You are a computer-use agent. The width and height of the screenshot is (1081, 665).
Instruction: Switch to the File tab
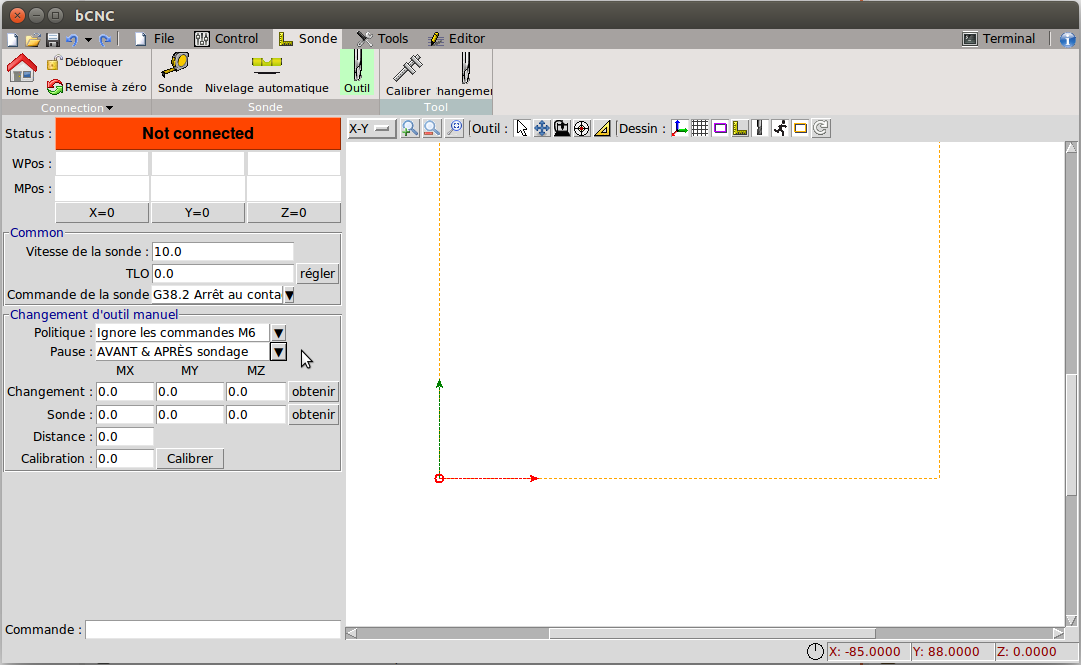[154, 39]
